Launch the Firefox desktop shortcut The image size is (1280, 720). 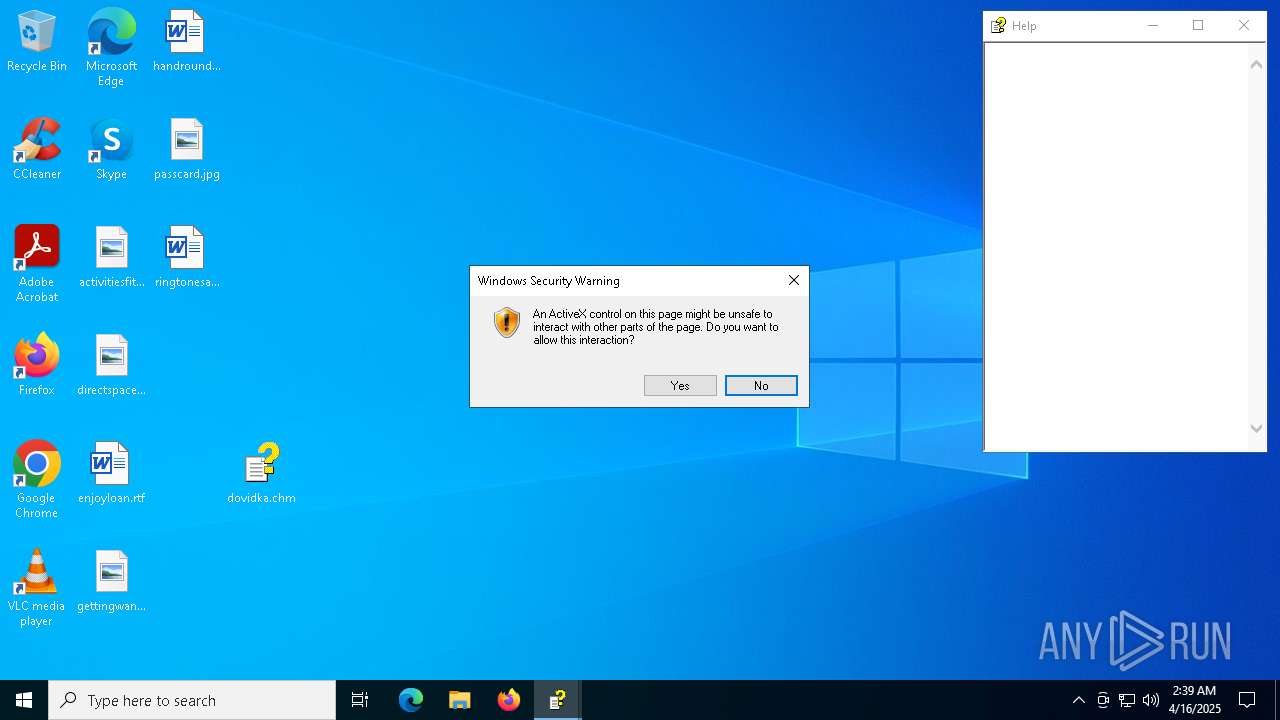point(37,365)
